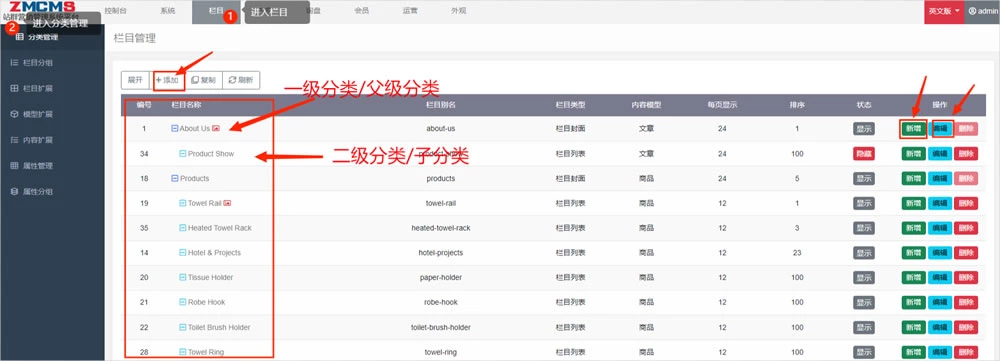Collapse the Robe Hook node
The height and width of the screenshot is (361, 1000).
pyautogui.click(x=182, y=302)
